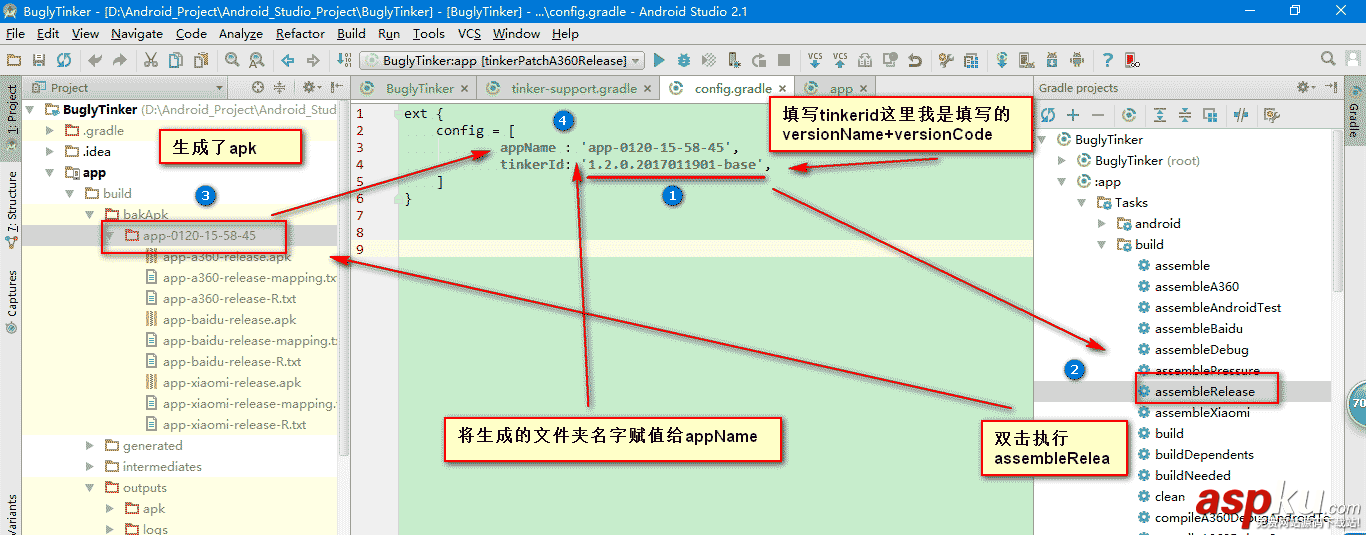Select app-xiaomi-release.apk file
The height and width of the screenshot is (535, 1366).
[231, 383]
